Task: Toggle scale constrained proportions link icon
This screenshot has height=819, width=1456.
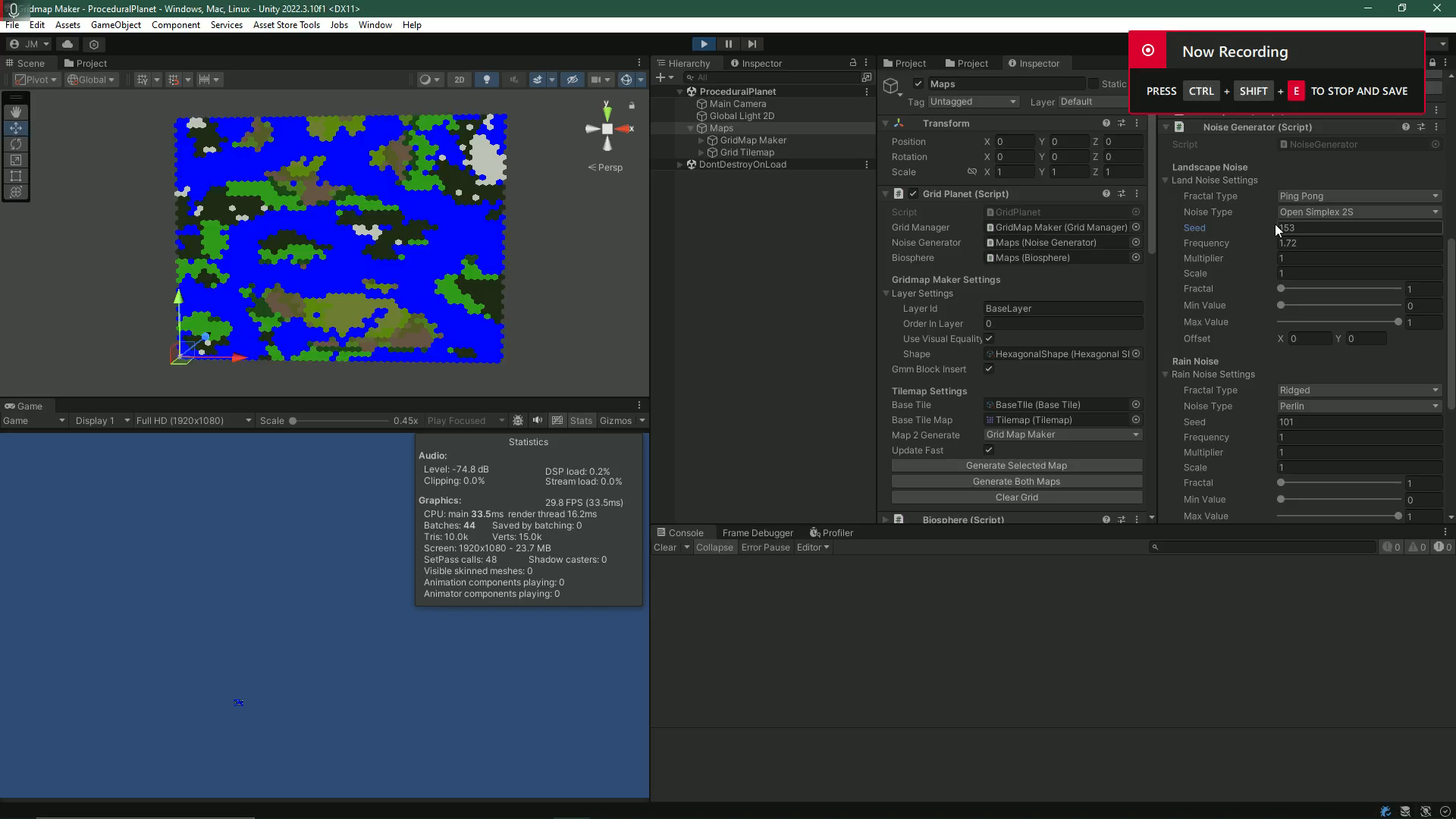Action: (971, 172)
